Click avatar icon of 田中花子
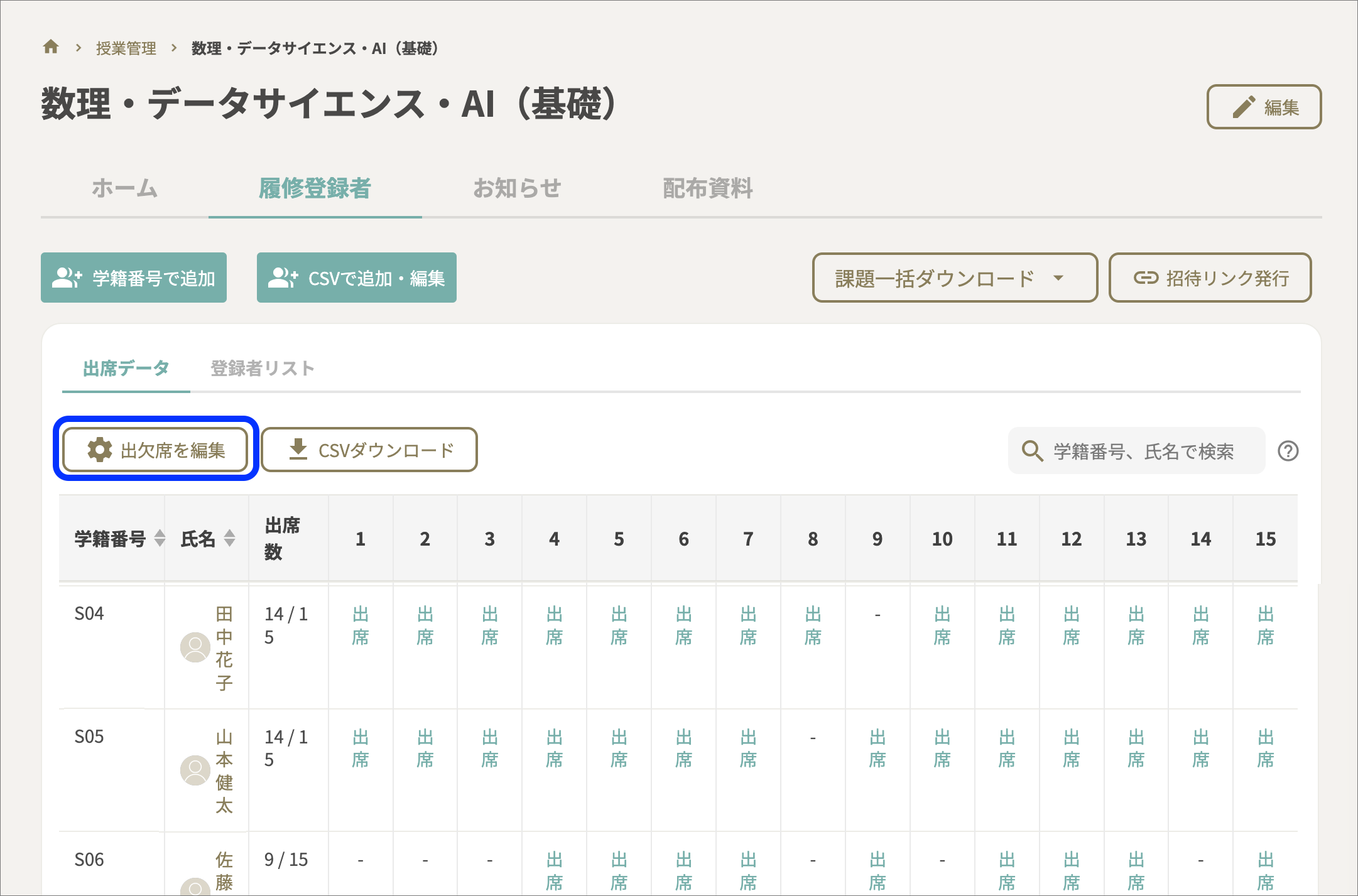Image resolution: width=1358 pixels, height=896 pixels. coord(195,647)
